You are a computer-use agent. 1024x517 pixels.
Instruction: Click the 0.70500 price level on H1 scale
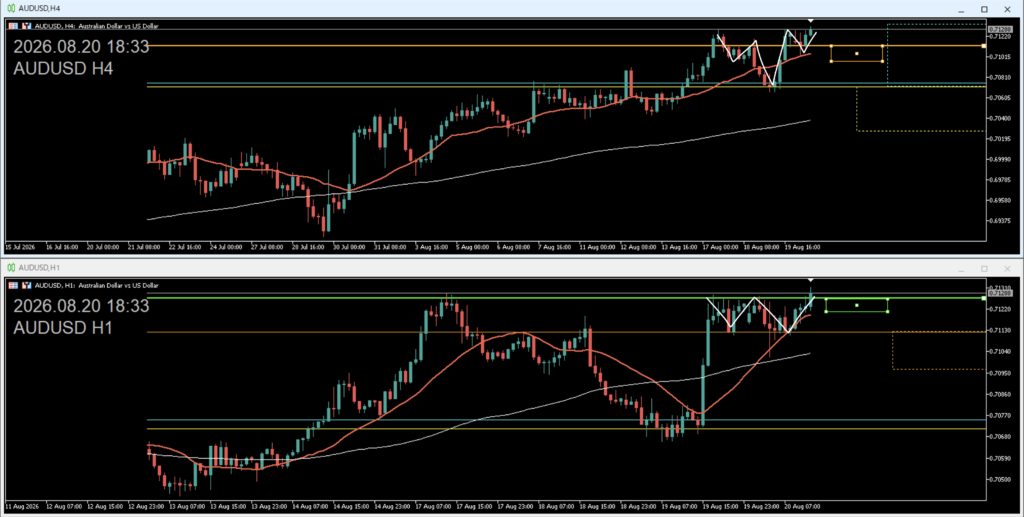coord(1000,479)
